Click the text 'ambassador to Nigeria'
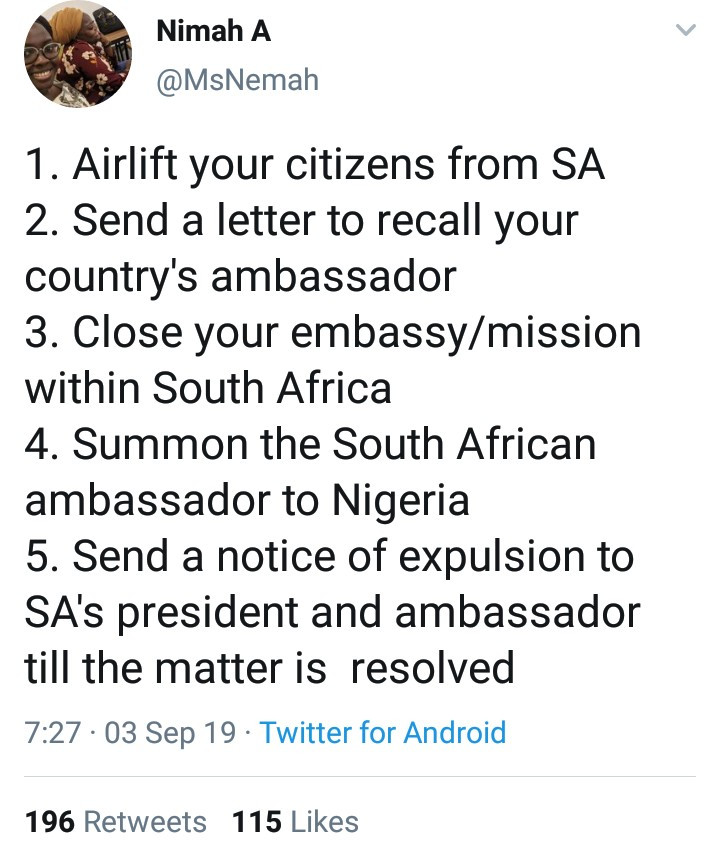Viewport: 720px width, 849px height. [x=247, y=500]
